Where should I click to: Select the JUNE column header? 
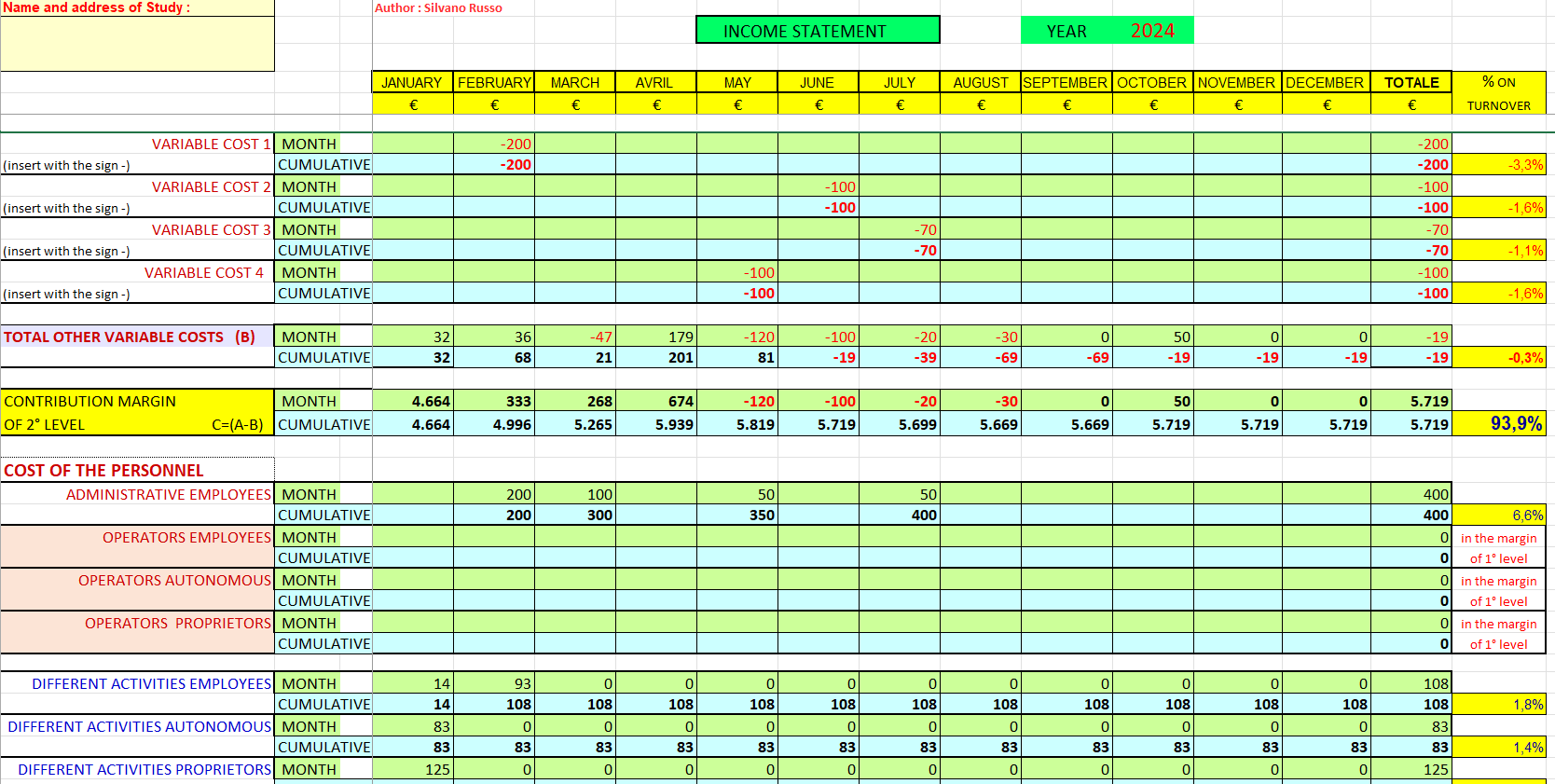coord(819,82)
